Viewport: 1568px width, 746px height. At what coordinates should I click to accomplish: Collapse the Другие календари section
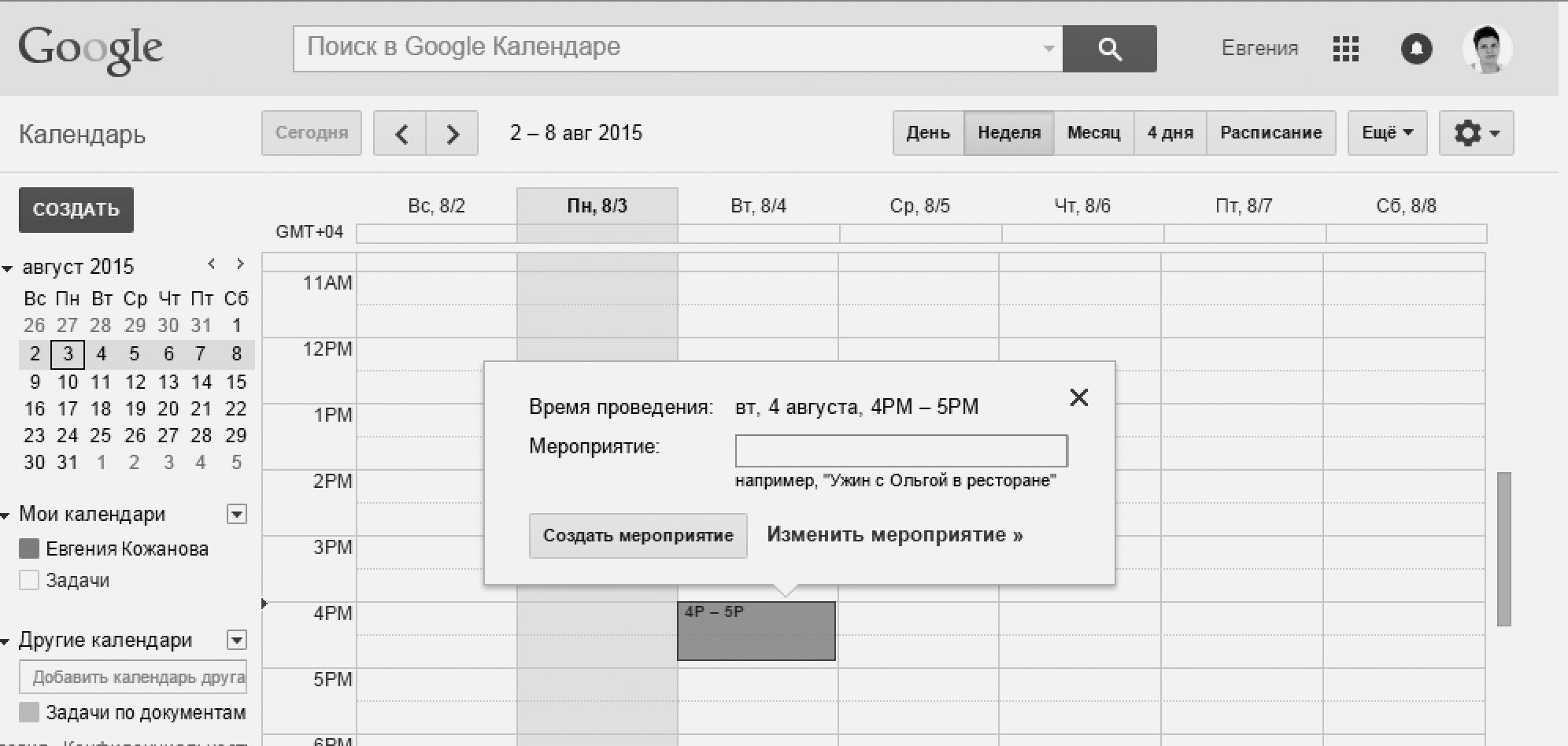click(x=6, y=642)
